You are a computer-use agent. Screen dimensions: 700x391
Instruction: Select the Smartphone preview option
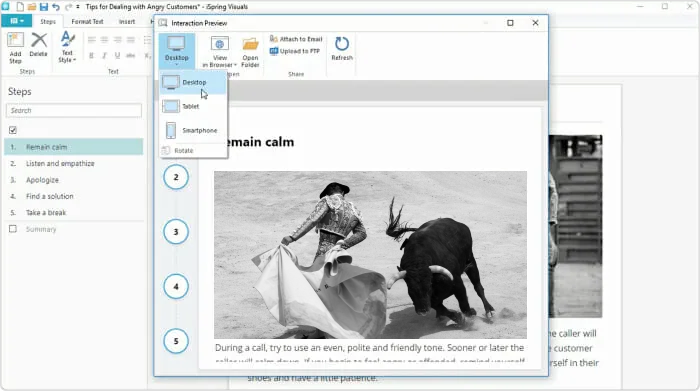pyautogui.click(x=193, y=130)
